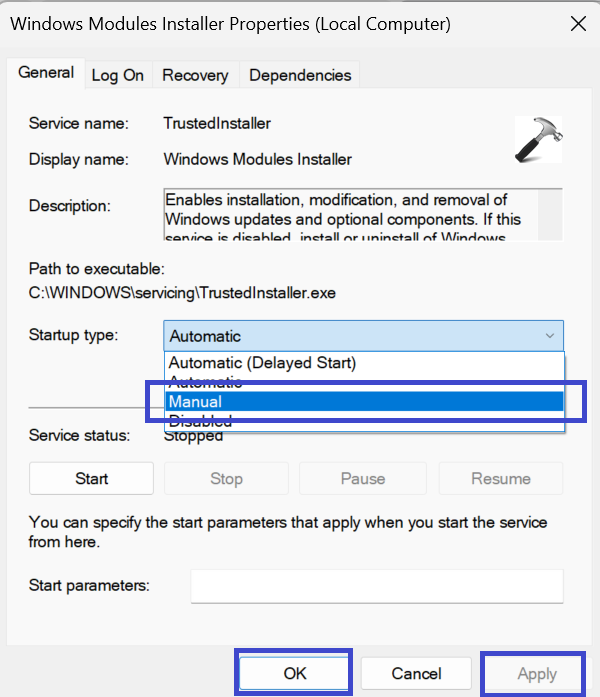Click into the Start parameters field
The image size is (600, 697).
tap(377, 586)
